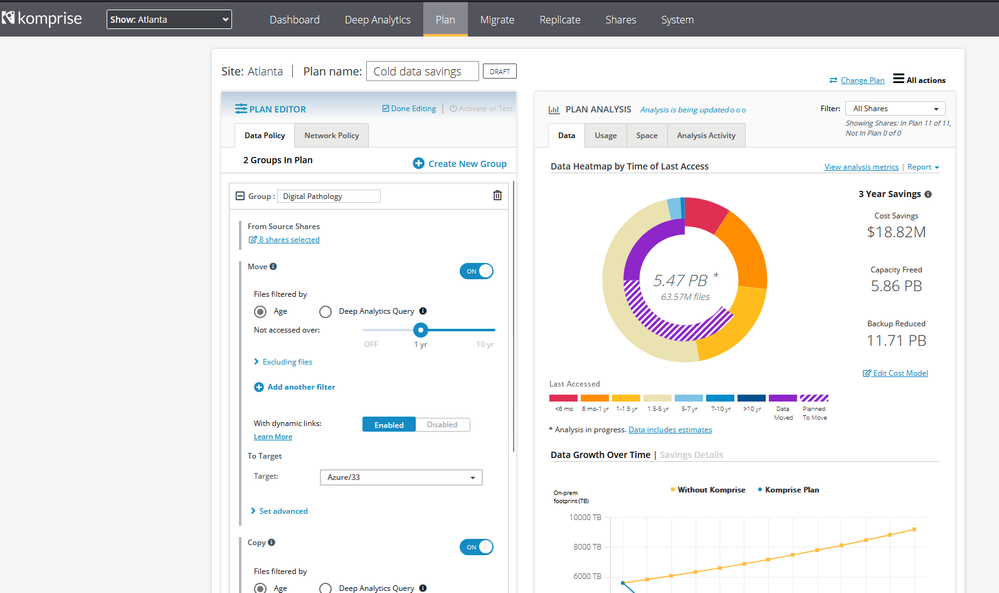Click Activate or Test button

coord(481,109)
